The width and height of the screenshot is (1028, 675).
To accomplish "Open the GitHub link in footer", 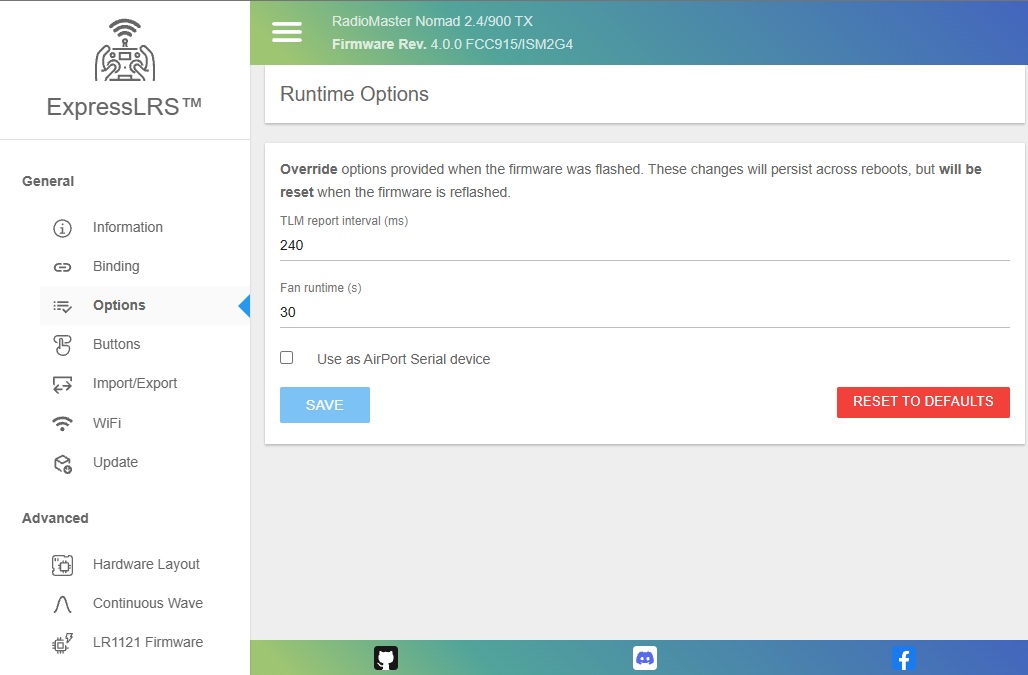I will [386, 658].
